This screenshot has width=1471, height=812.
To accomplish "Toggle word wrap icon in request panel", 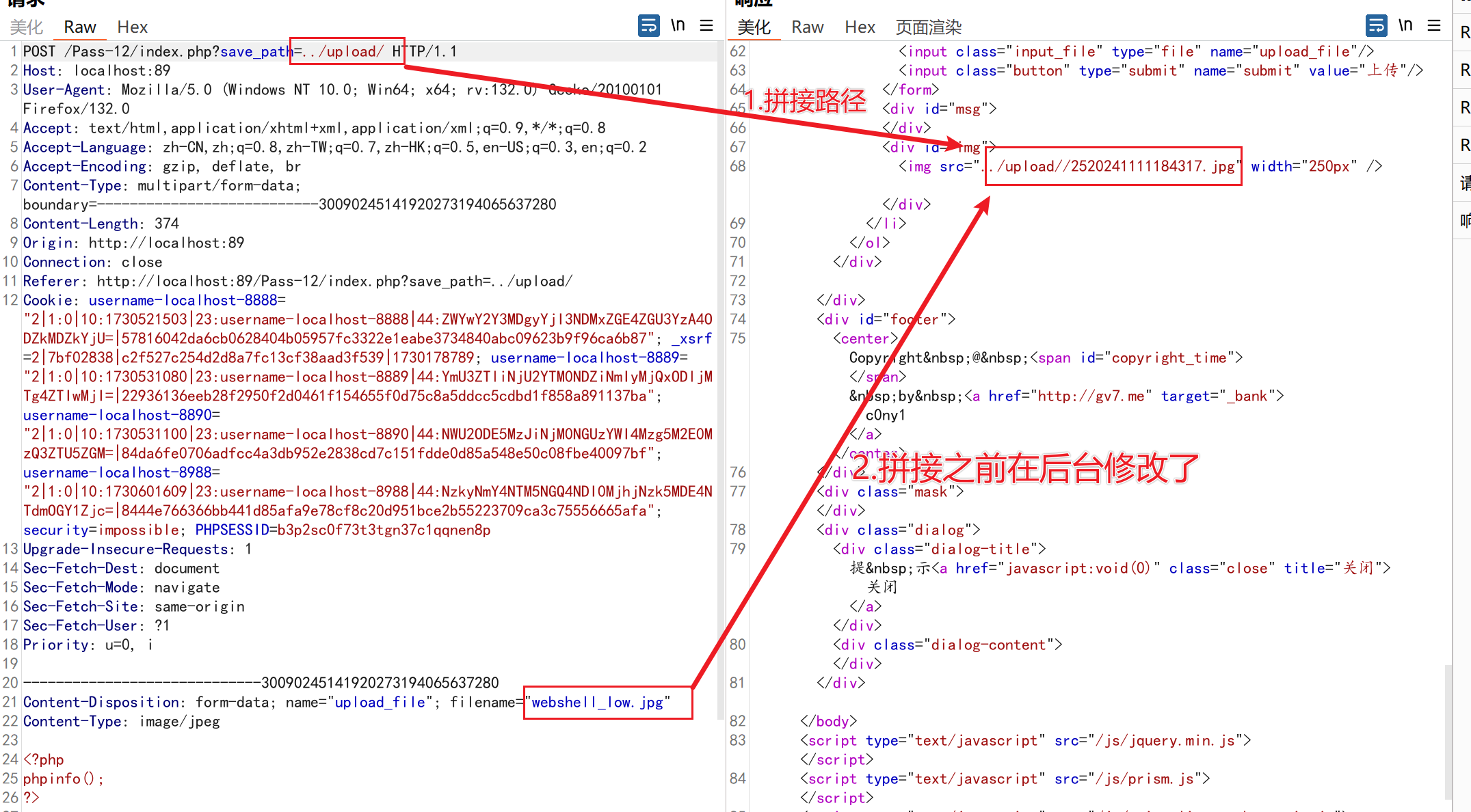I will (x=648, y=26).
